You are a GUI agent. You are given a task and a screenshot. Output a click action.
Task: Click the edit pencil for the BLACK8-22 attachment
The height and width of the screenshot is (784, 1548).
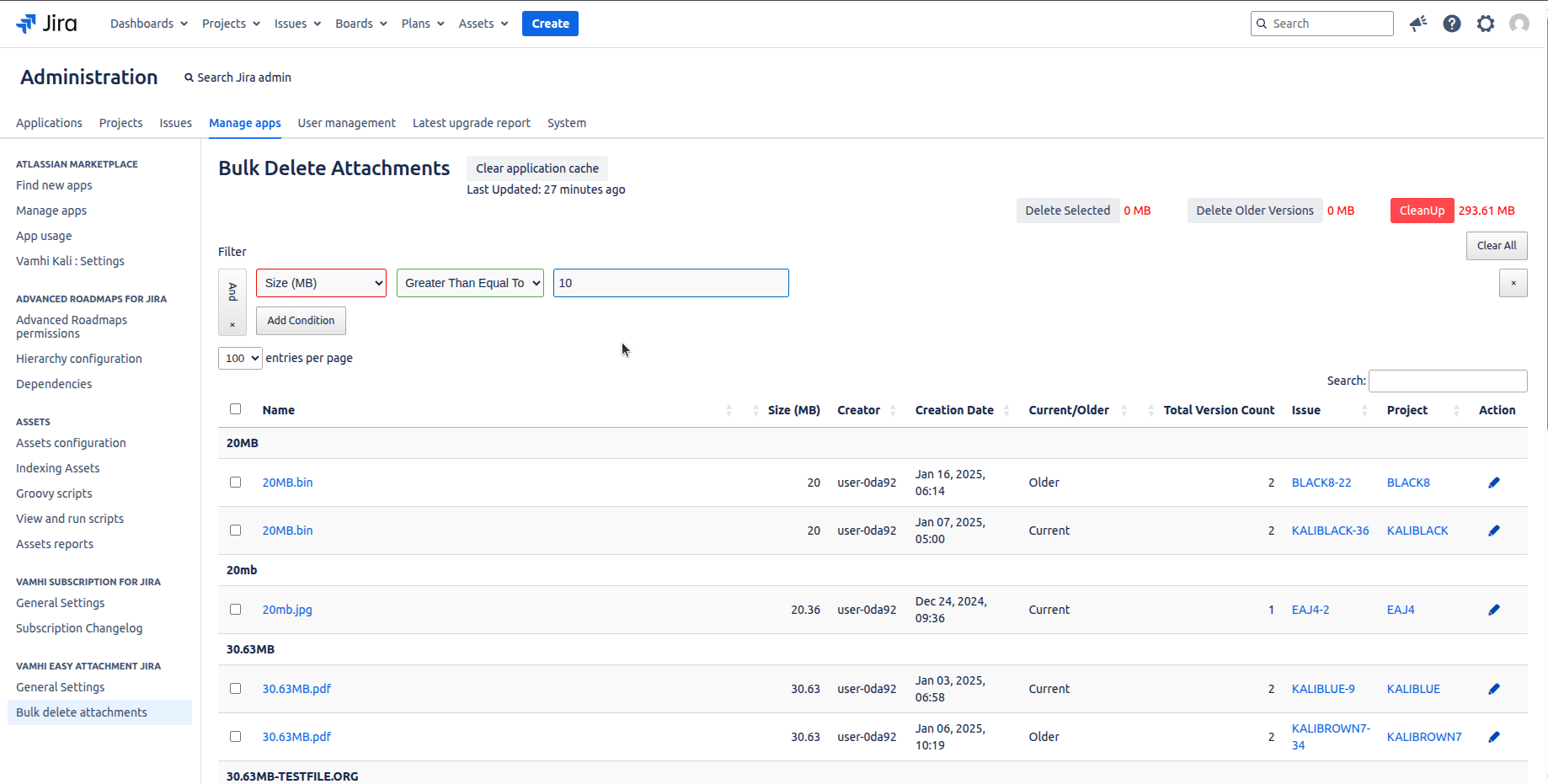coord(1494,483)
